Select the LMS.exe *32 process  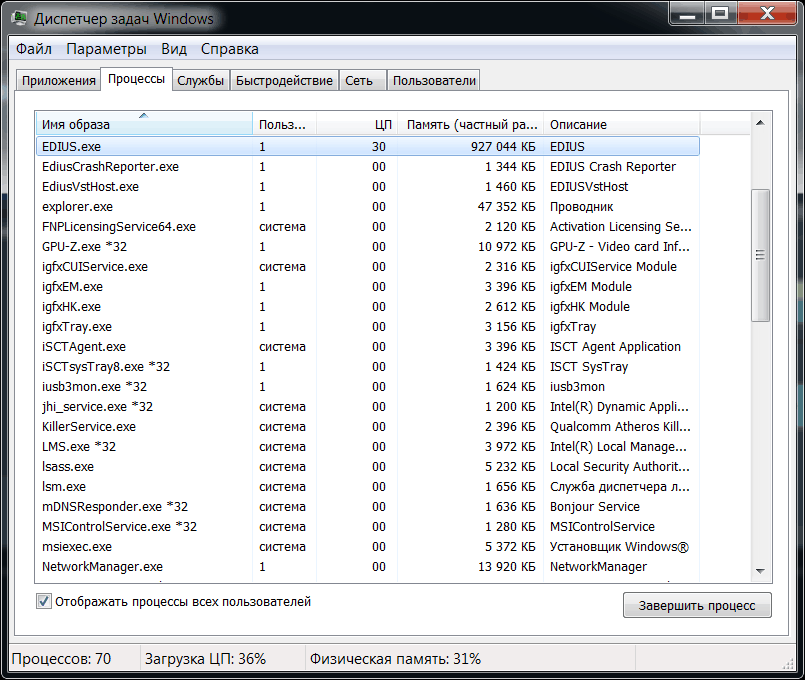point(368,447)
